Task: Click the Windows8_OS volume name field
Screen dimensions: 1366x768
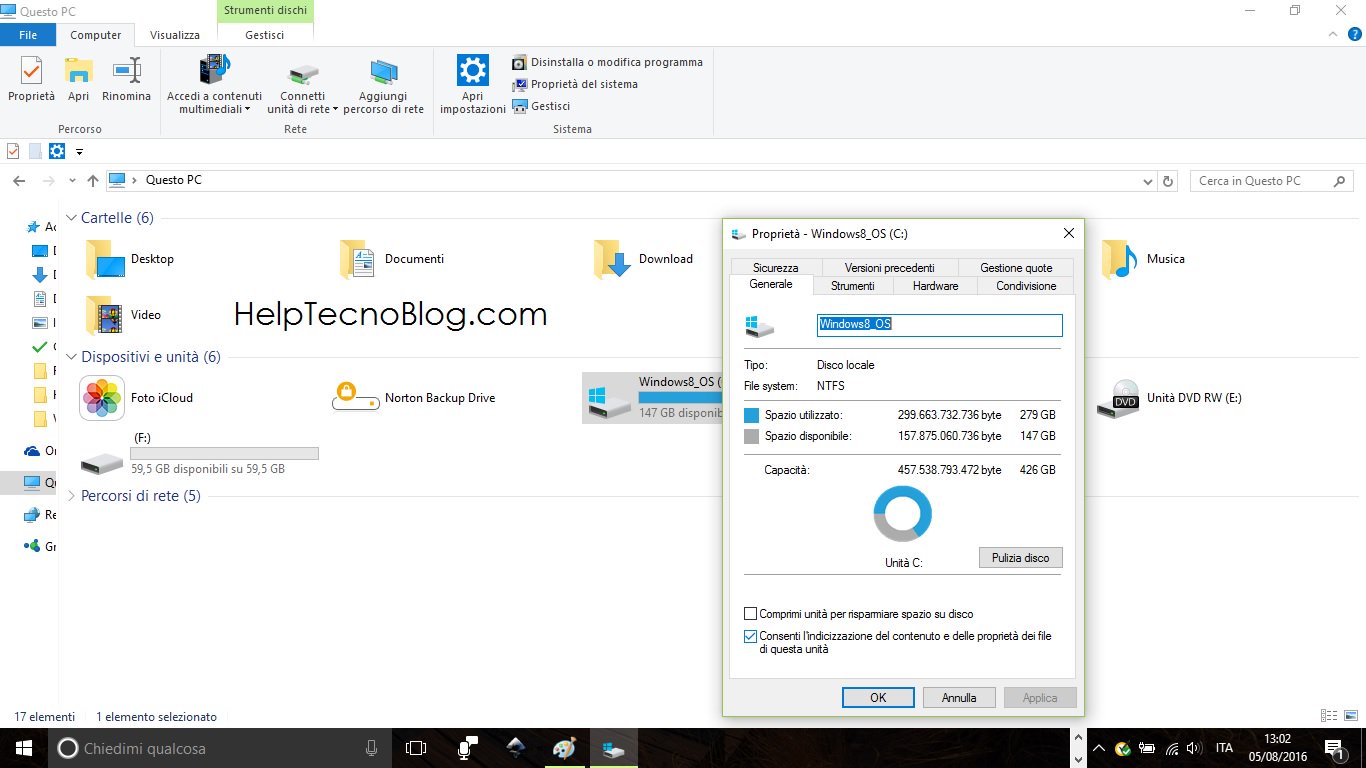Action: click(x=940, y=325)
